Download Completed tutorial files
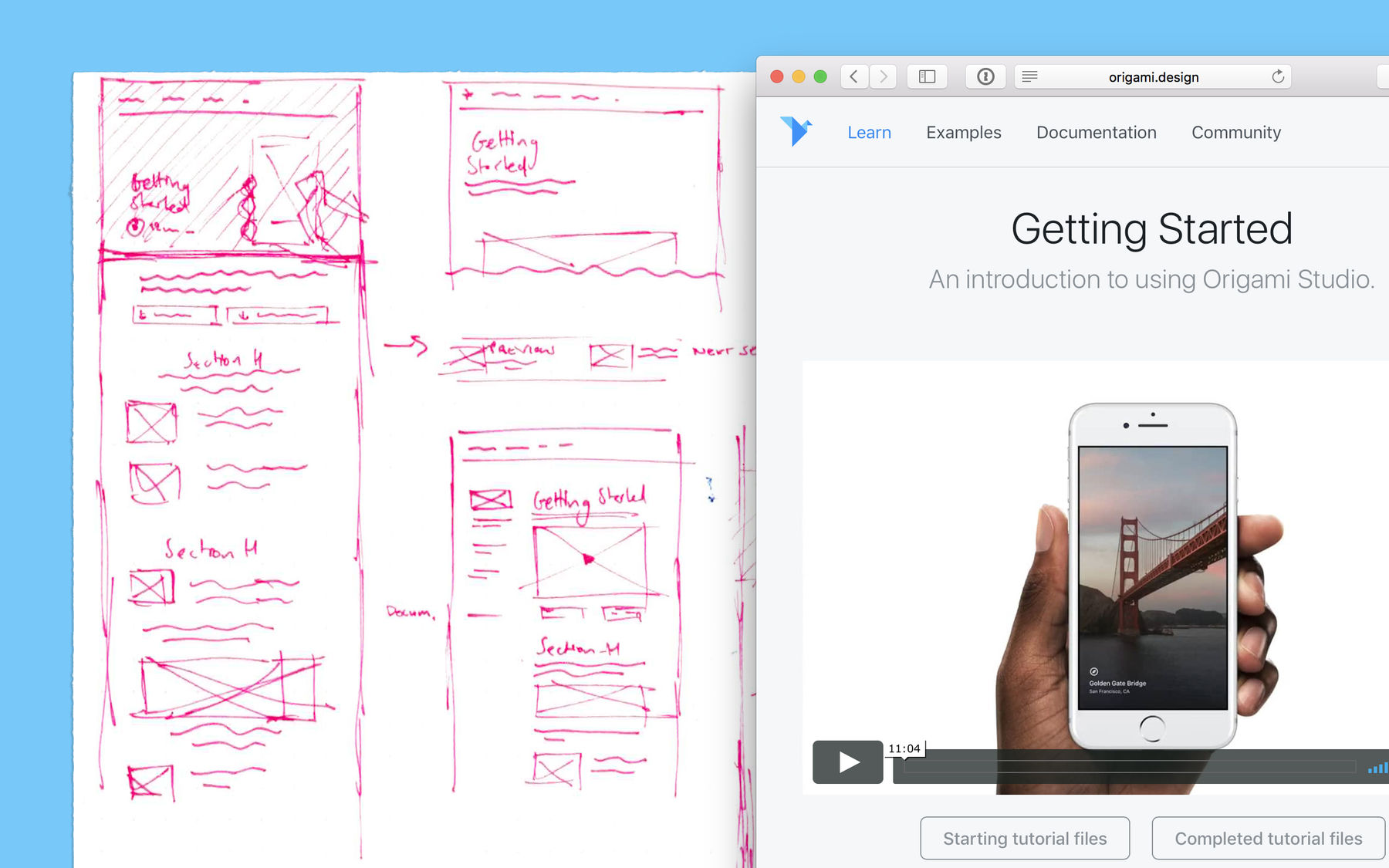The image size is (1389, 868). coord(1269,838)
